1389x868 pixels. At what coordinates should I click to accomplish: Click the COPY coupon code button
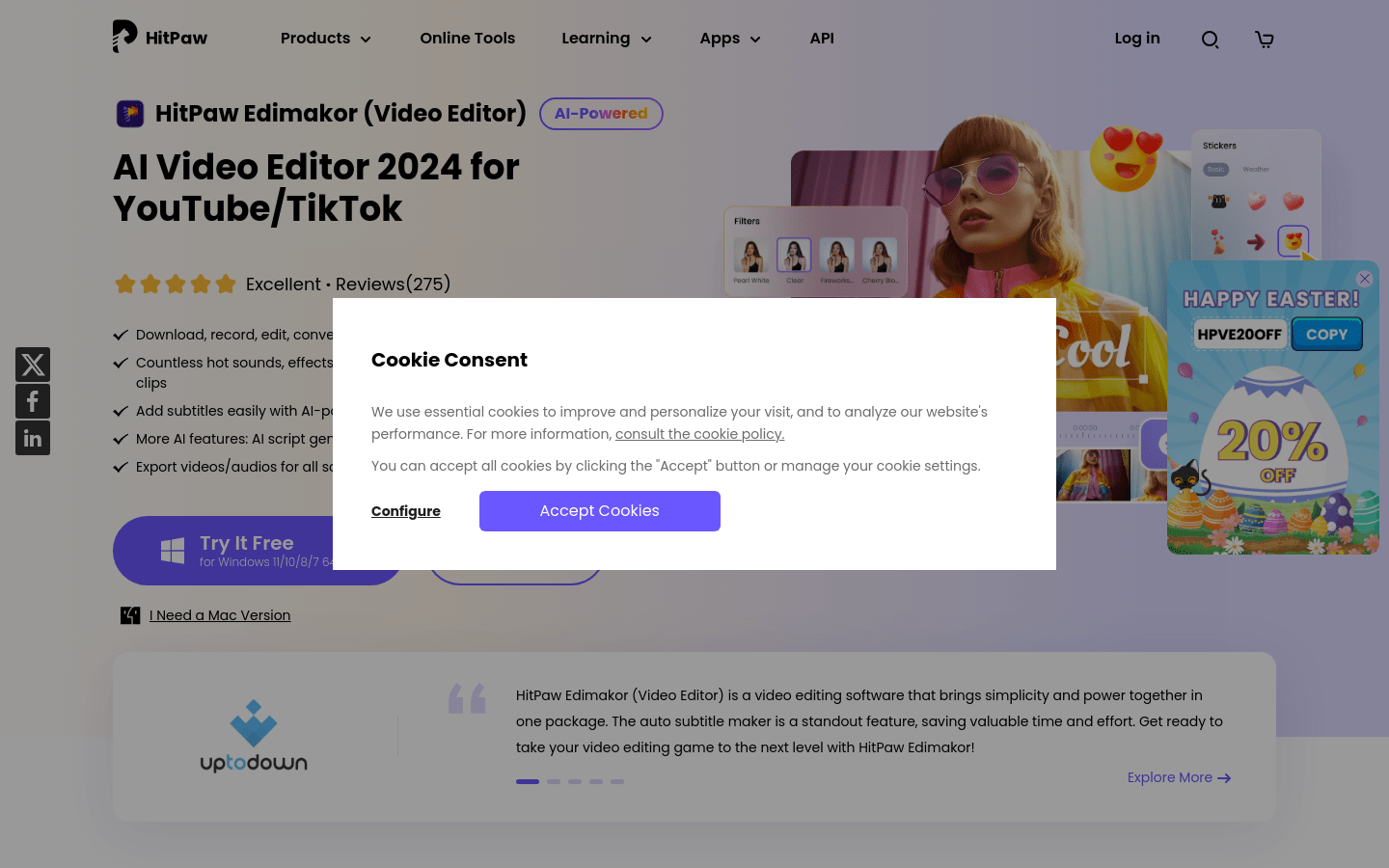(x=1327, y=335)
